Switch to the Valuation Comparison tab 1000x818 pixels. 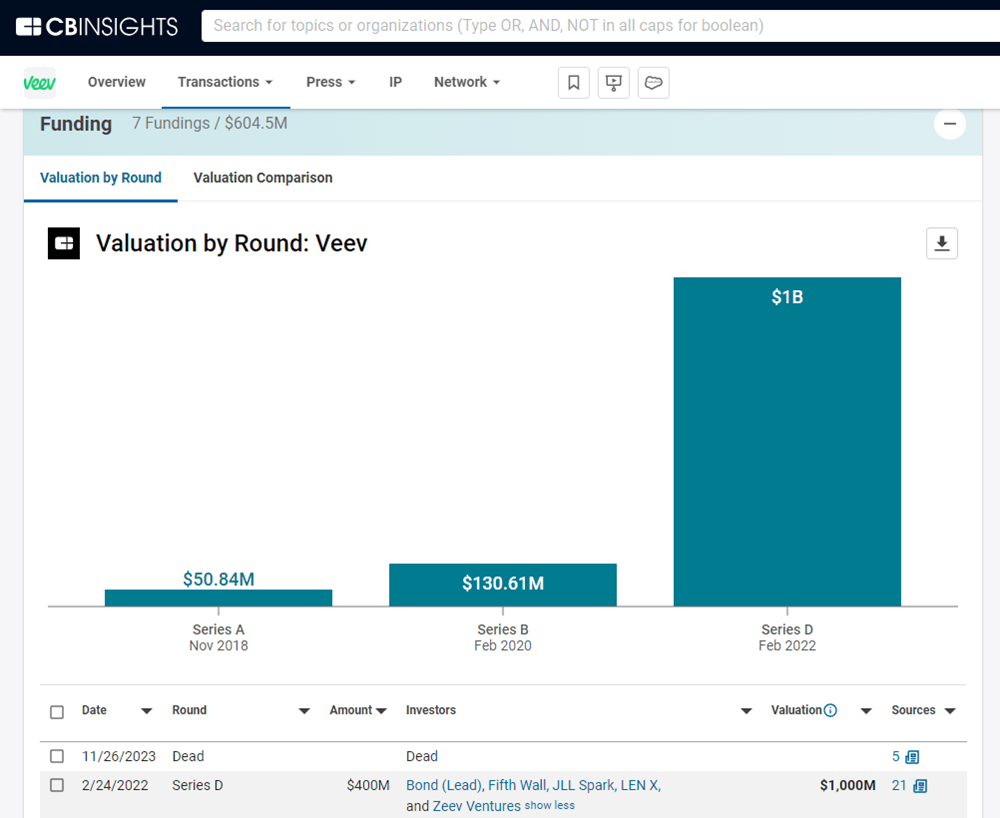(x=263, y=178)
